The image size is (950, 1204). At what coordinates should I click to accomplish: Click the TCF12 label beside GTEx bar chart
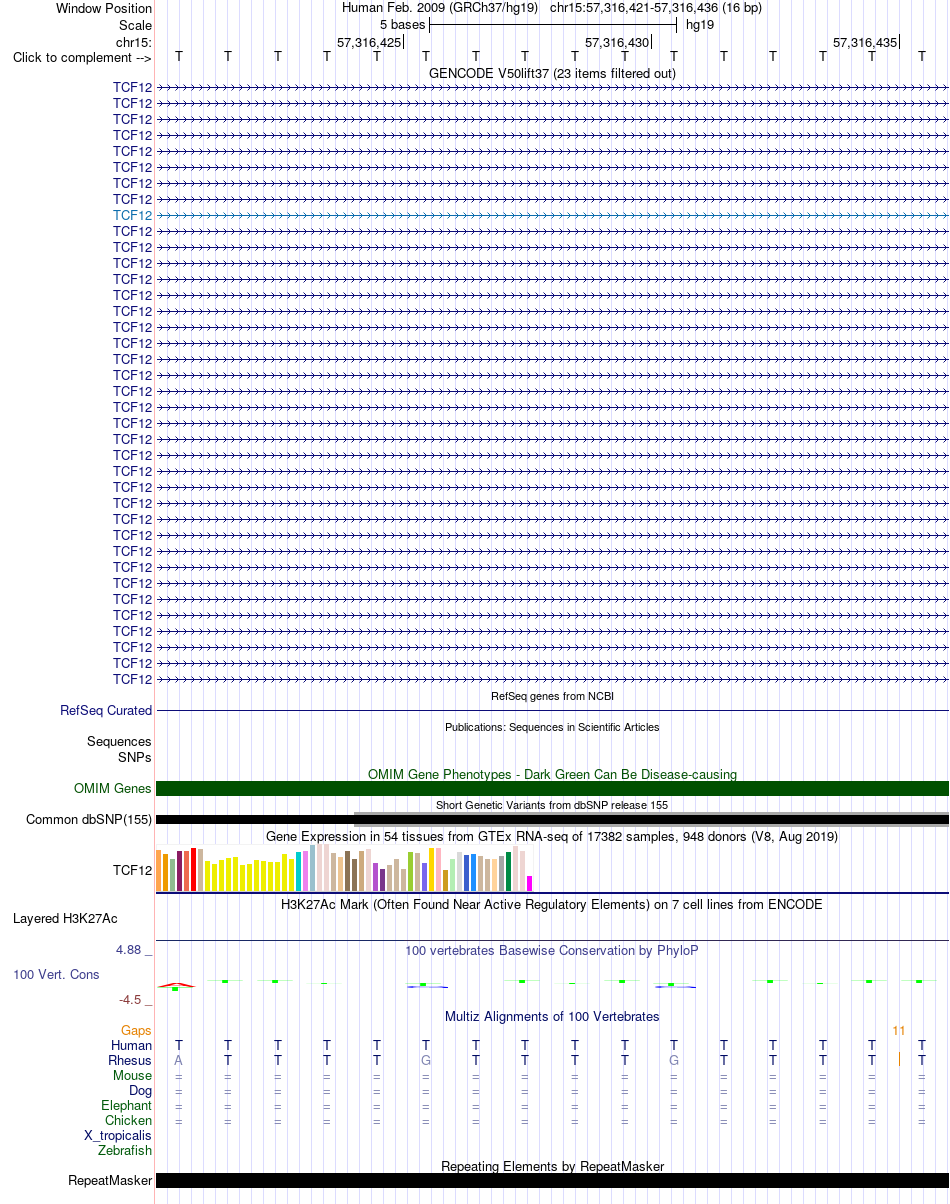133,870
